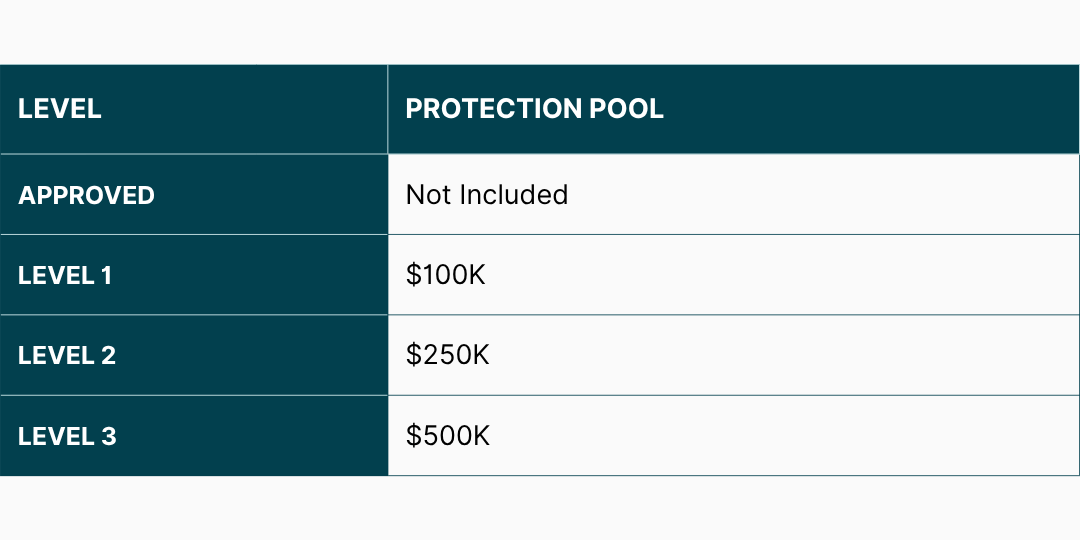Select the APPROVED row label
This screenshot has width=1080, height=540.
86,195
